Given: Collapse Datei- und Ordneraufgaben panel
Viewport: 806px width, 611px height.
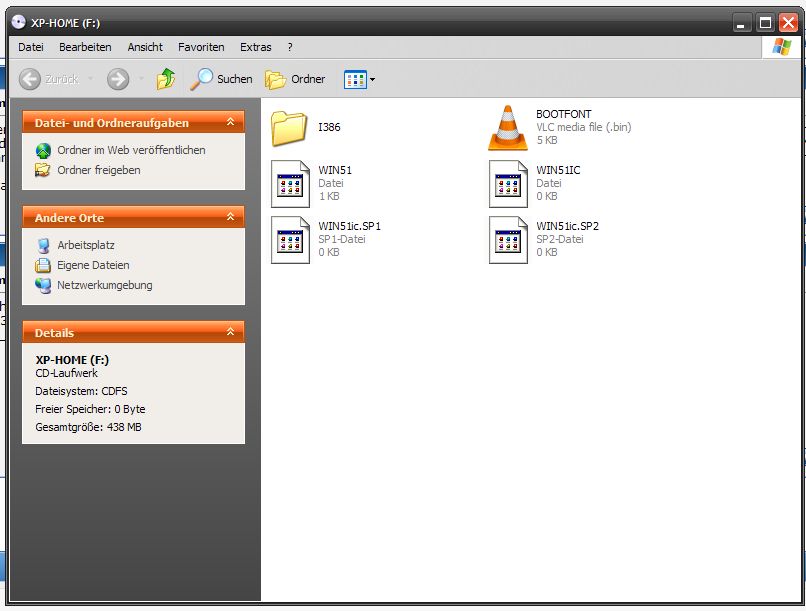Looking at the screenshot, I should [230, 122].
